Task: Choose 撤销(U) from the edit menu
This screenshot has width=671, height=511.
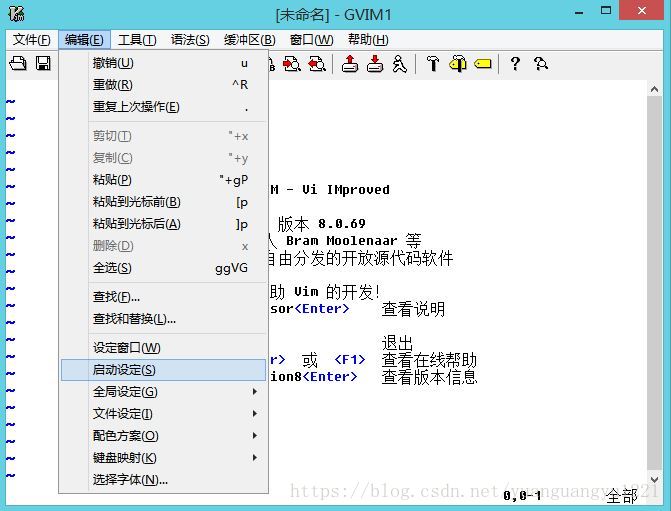Action: pyautogui.click(x=163, y=63)
